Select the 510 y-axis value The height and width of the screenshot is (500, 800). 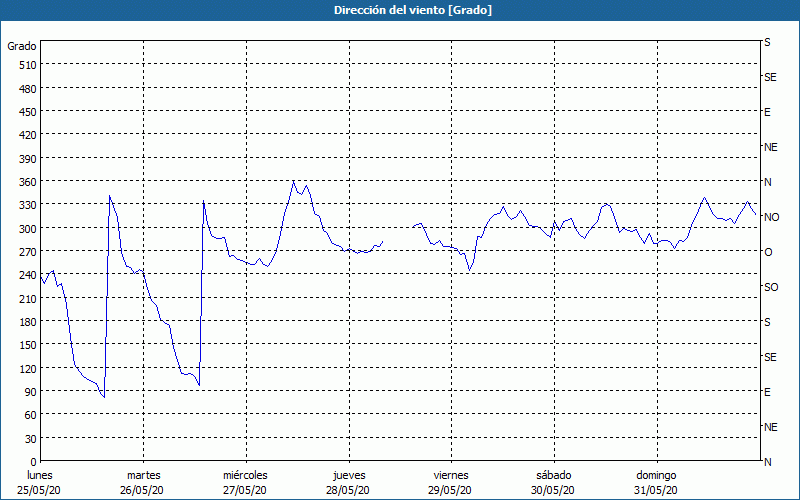coord(28,65)
